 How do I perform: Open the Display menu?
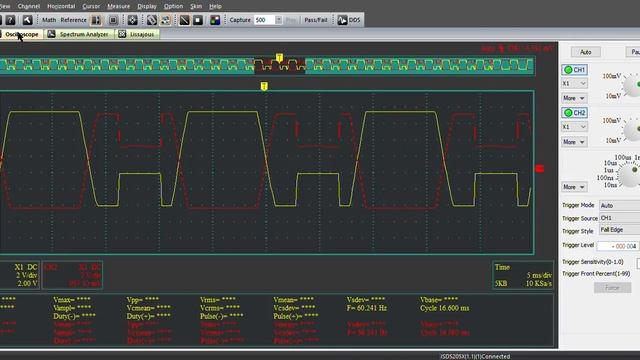[147, 6]
